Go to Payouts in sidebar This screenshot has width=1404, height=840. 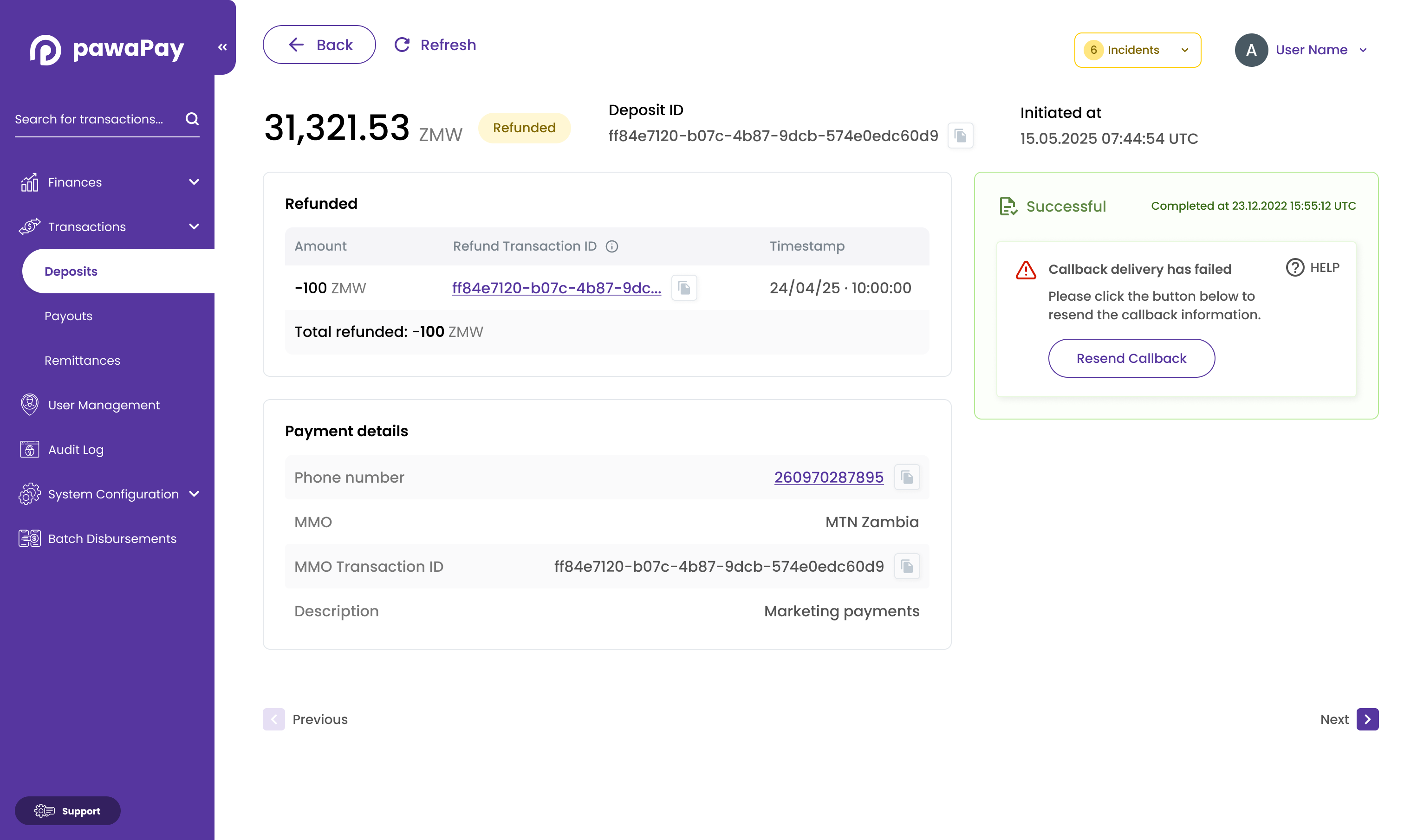(69, 316)
